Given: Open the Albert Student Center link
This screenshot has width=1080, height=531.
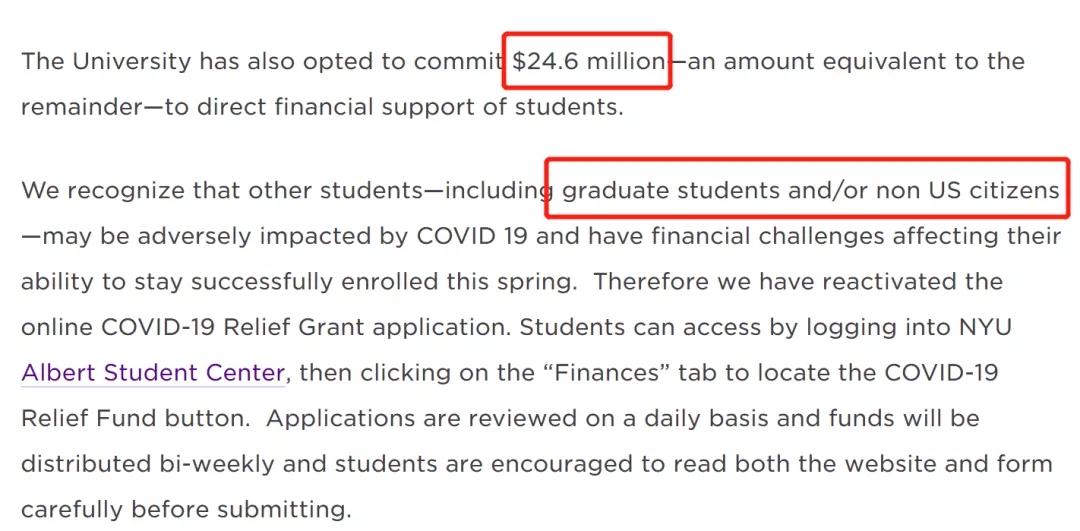Looking at the screenshot, I should click(x=153, y=373).
